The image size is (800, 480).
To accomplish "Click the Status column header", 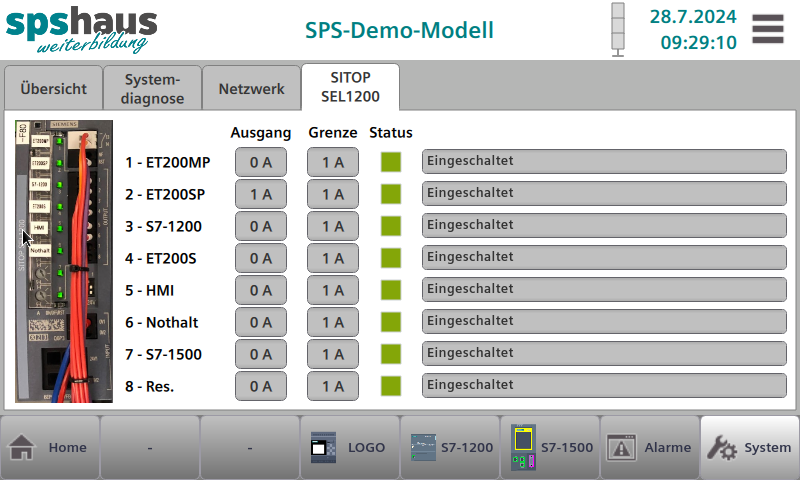I will tap(391, 132).
